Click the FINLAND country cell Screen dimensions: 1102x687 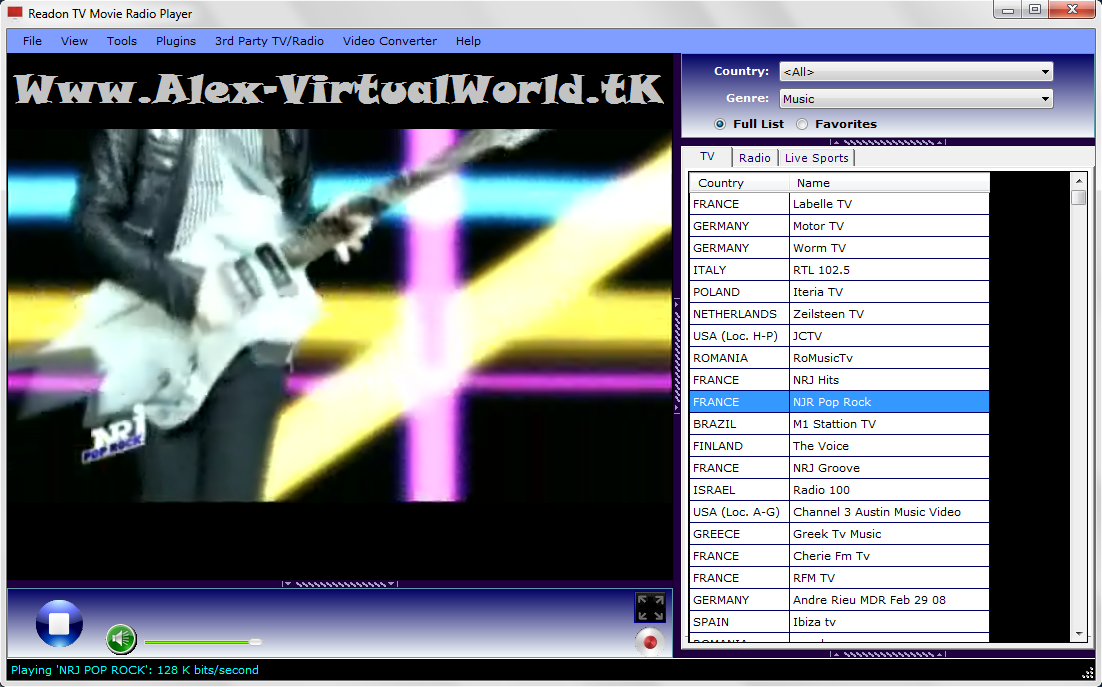tap(739, 446)
